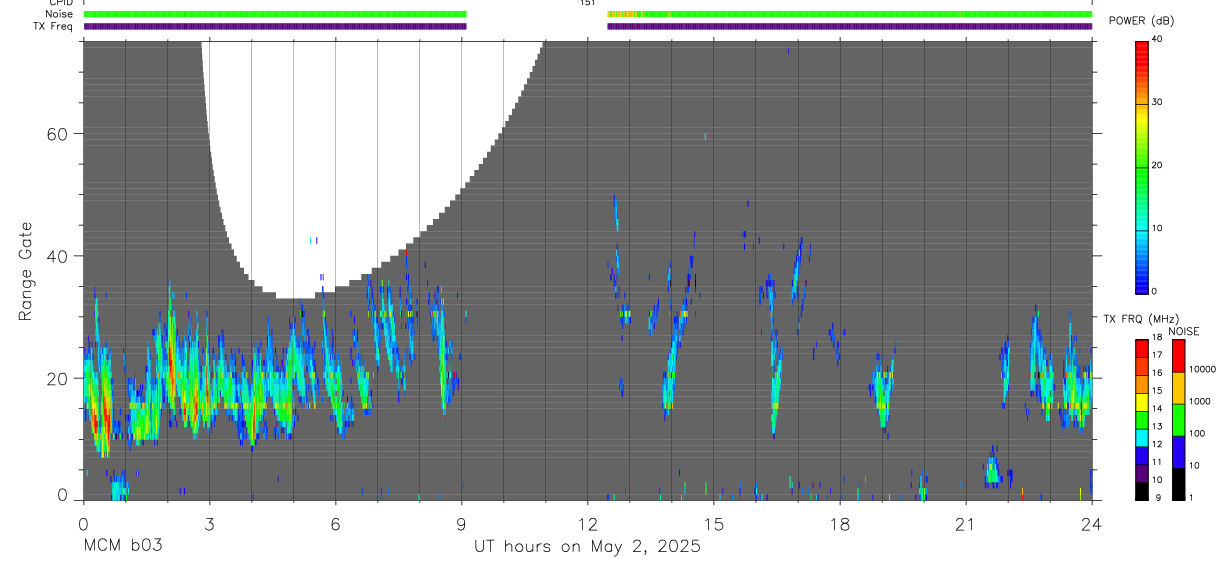The height and width of the screenshot is (567, 1228).
Task: Click x-axis hour tick label '6'
Action: pos(335,524)
